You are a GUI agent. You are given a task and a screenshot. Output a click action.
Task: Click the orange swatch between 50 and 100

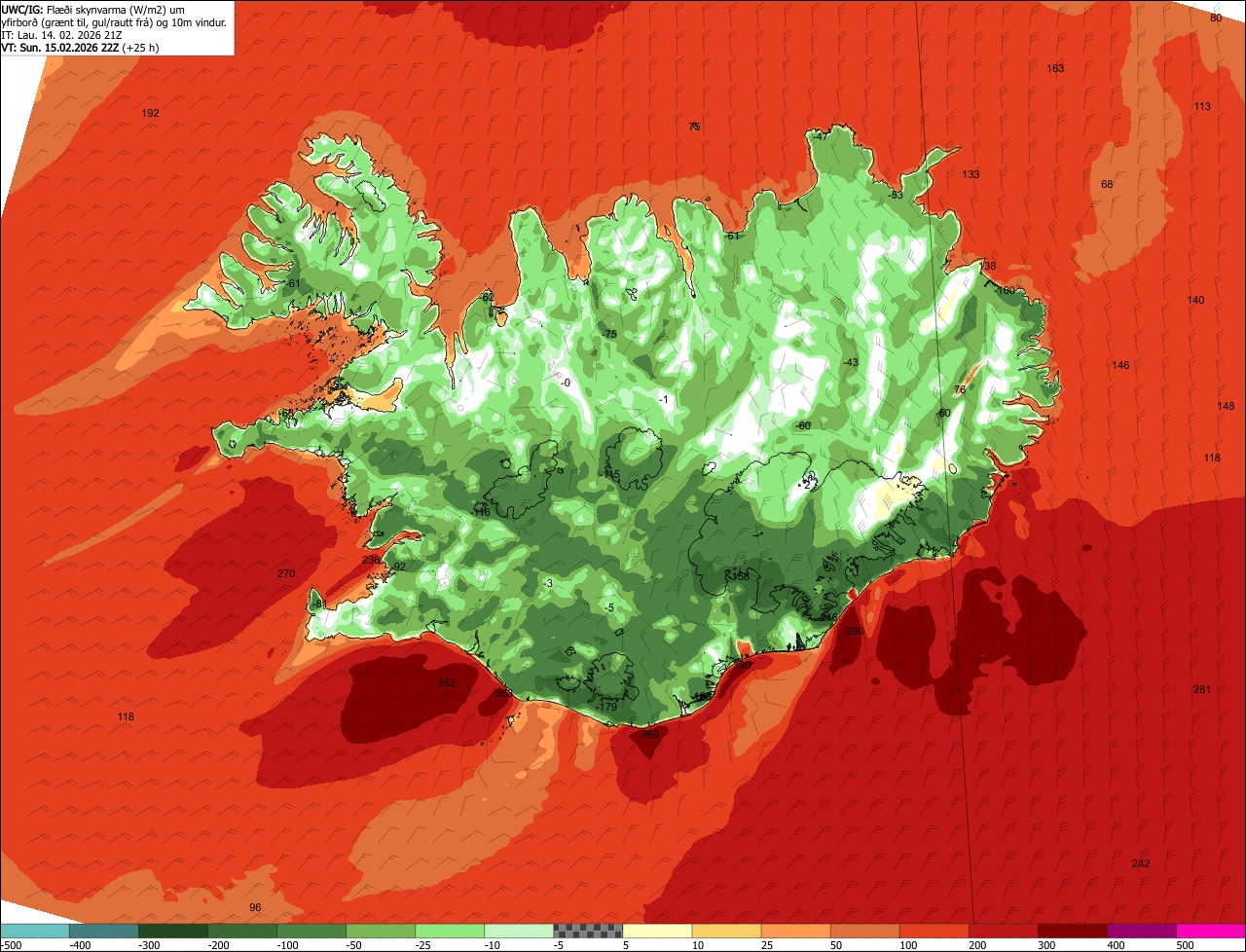tap(864, 931)
